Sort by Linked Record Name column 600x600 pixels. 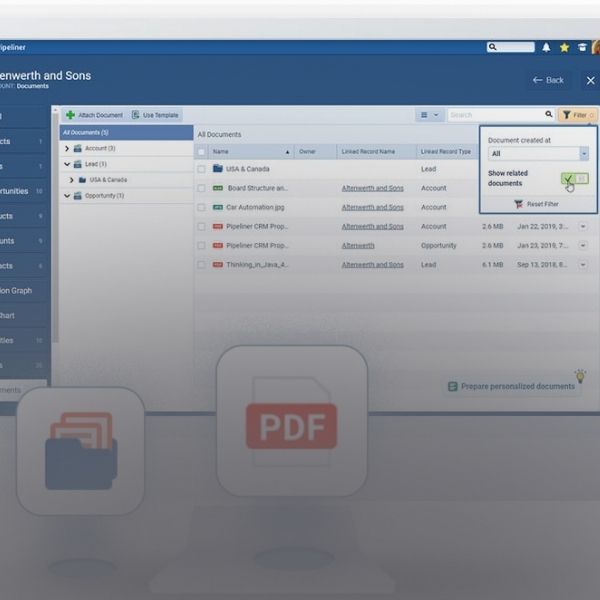tap(376, 152)
